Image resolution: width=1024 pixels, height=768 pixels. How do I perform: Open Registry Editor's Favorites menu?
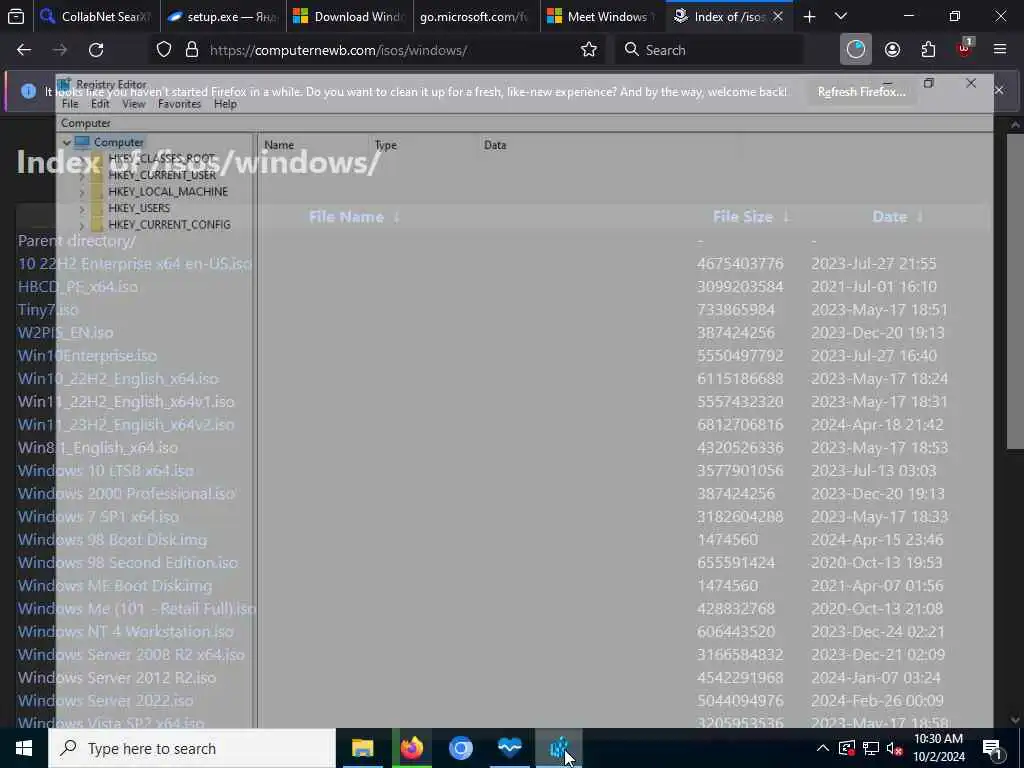click(x=180, y=104)
